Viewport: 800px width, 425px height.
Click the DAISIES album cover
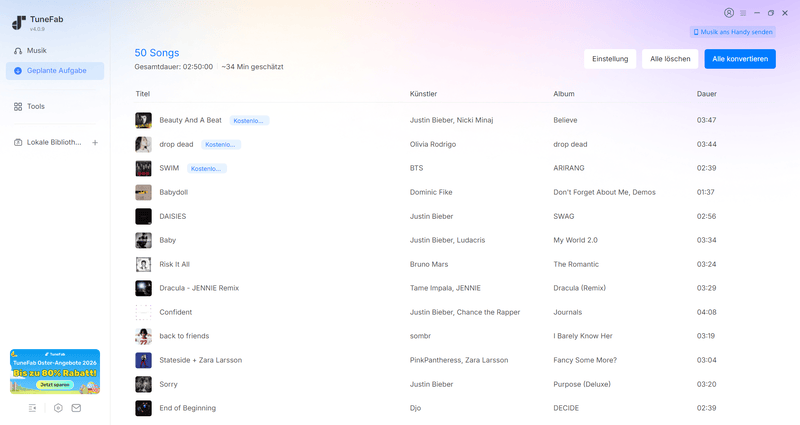click(x=143, y=216)
